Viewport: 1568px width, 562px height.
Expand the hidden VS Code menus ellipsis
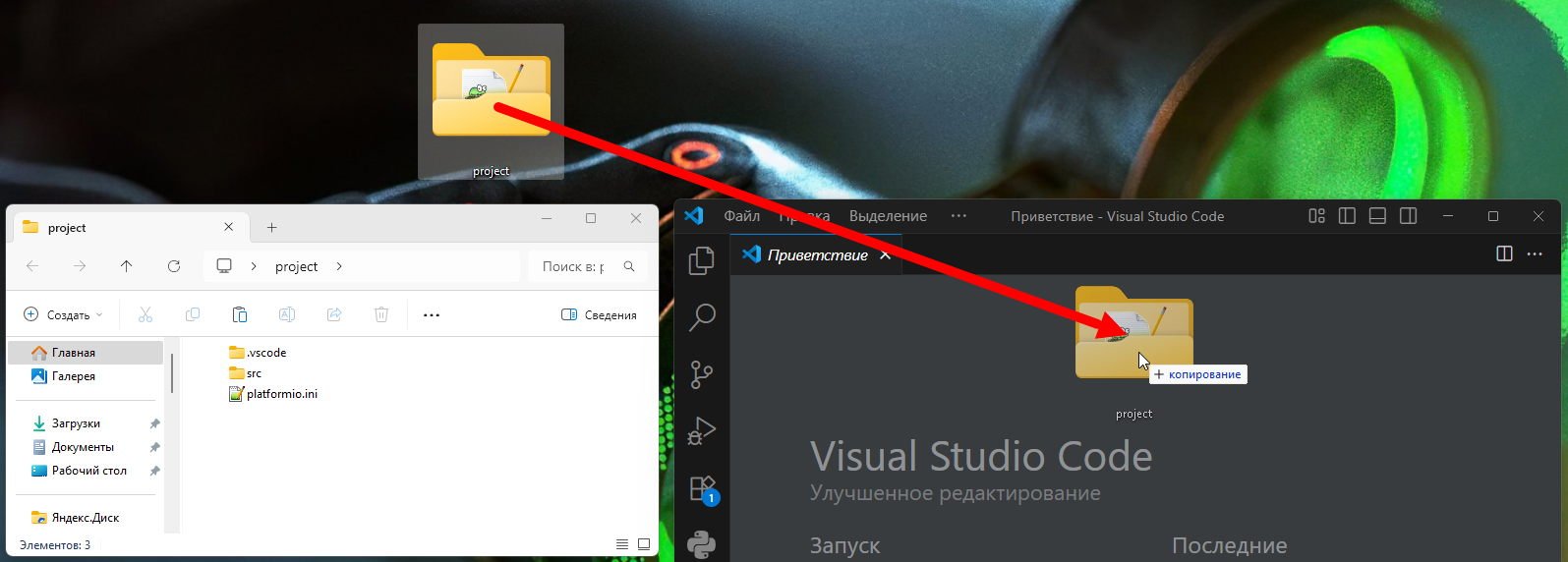pos(958,216)
